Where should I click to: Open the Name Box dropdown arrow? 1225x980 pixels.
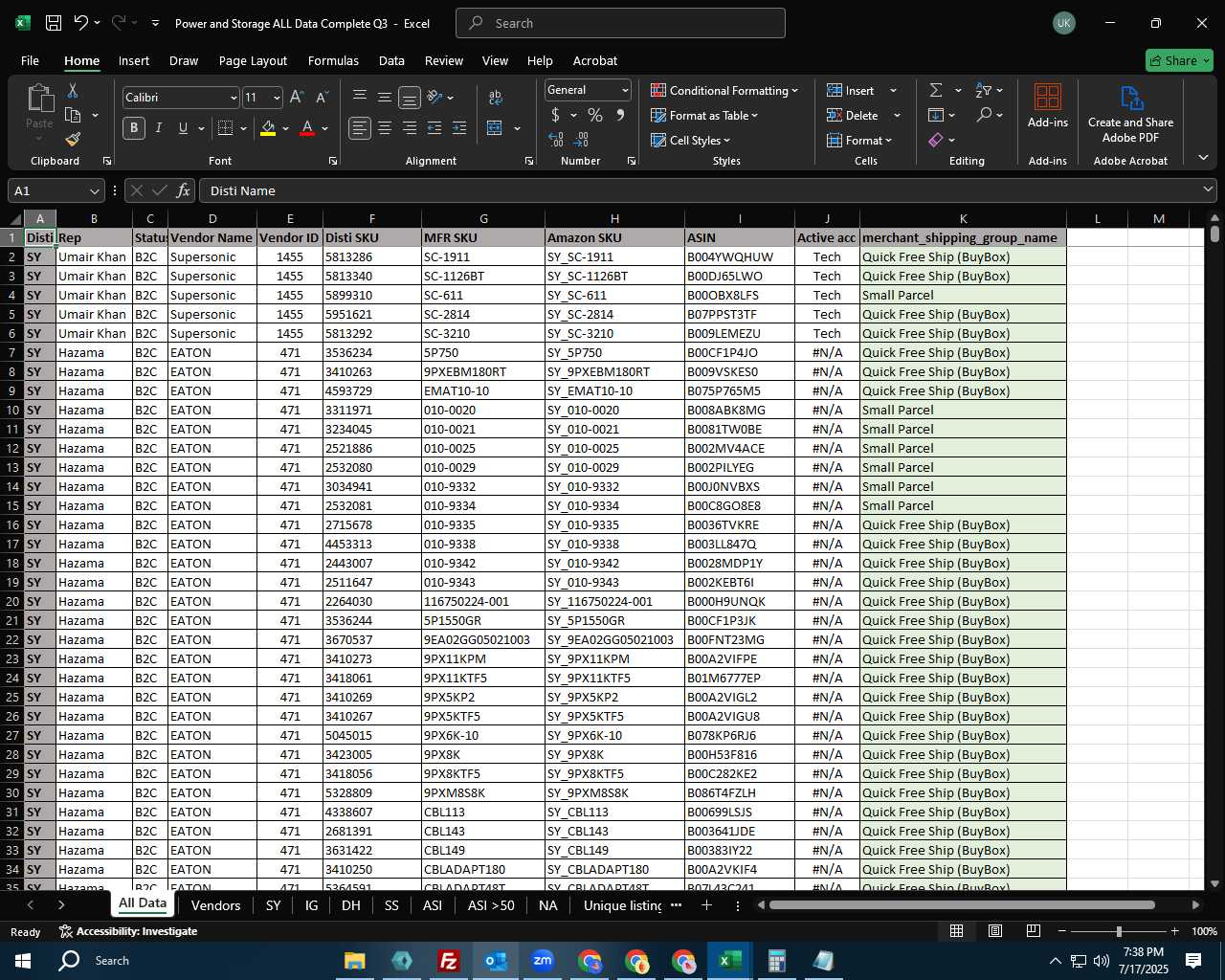[x=94, y=190]
